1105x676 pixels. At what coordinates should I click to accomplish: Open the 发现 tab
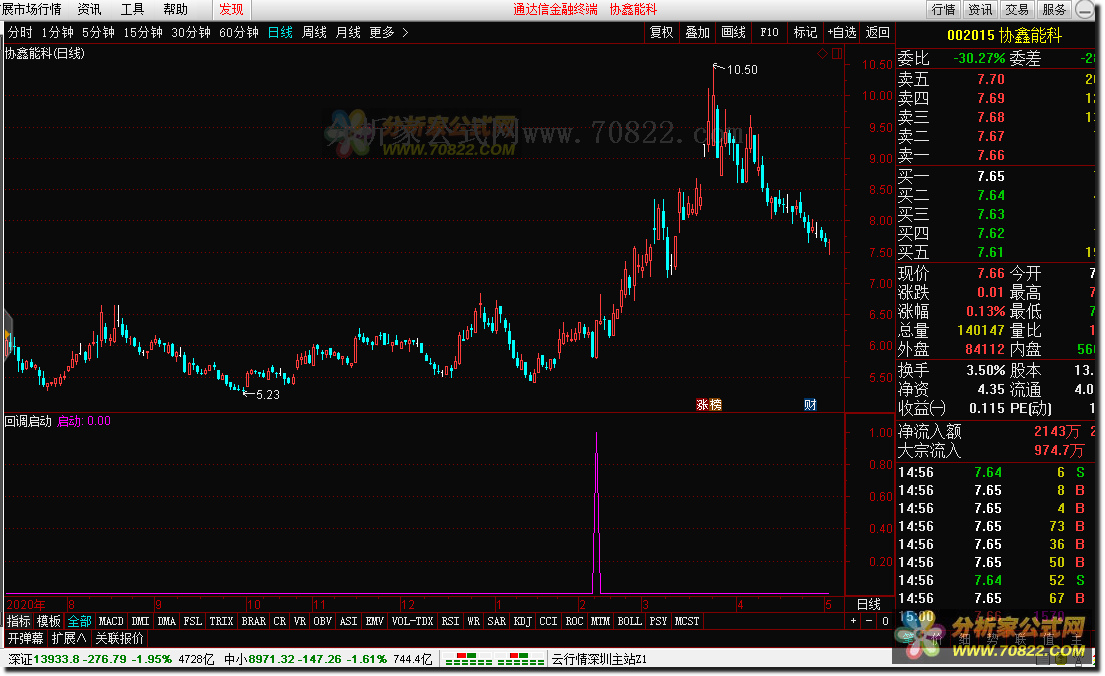tap(231, 9)
